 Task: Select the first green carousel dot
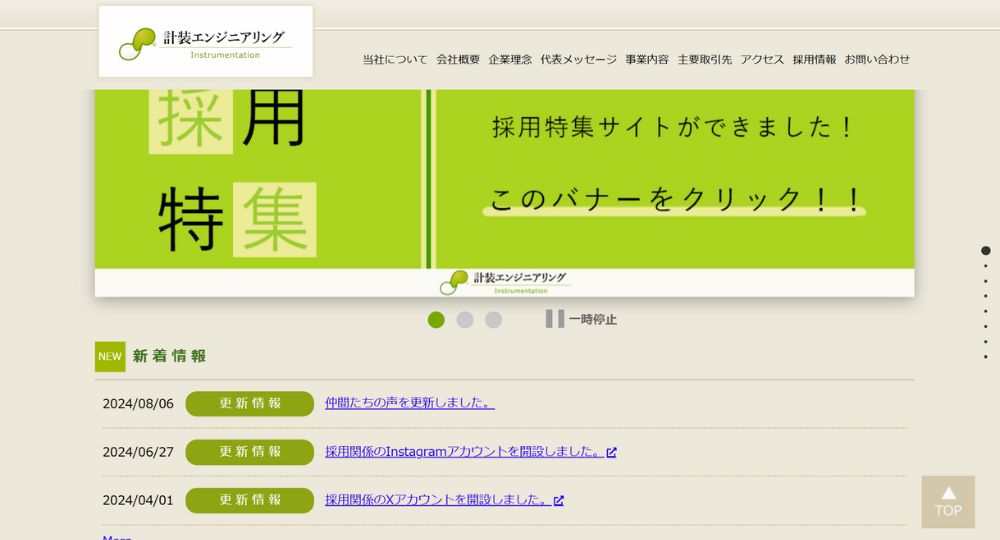[436, 320]
